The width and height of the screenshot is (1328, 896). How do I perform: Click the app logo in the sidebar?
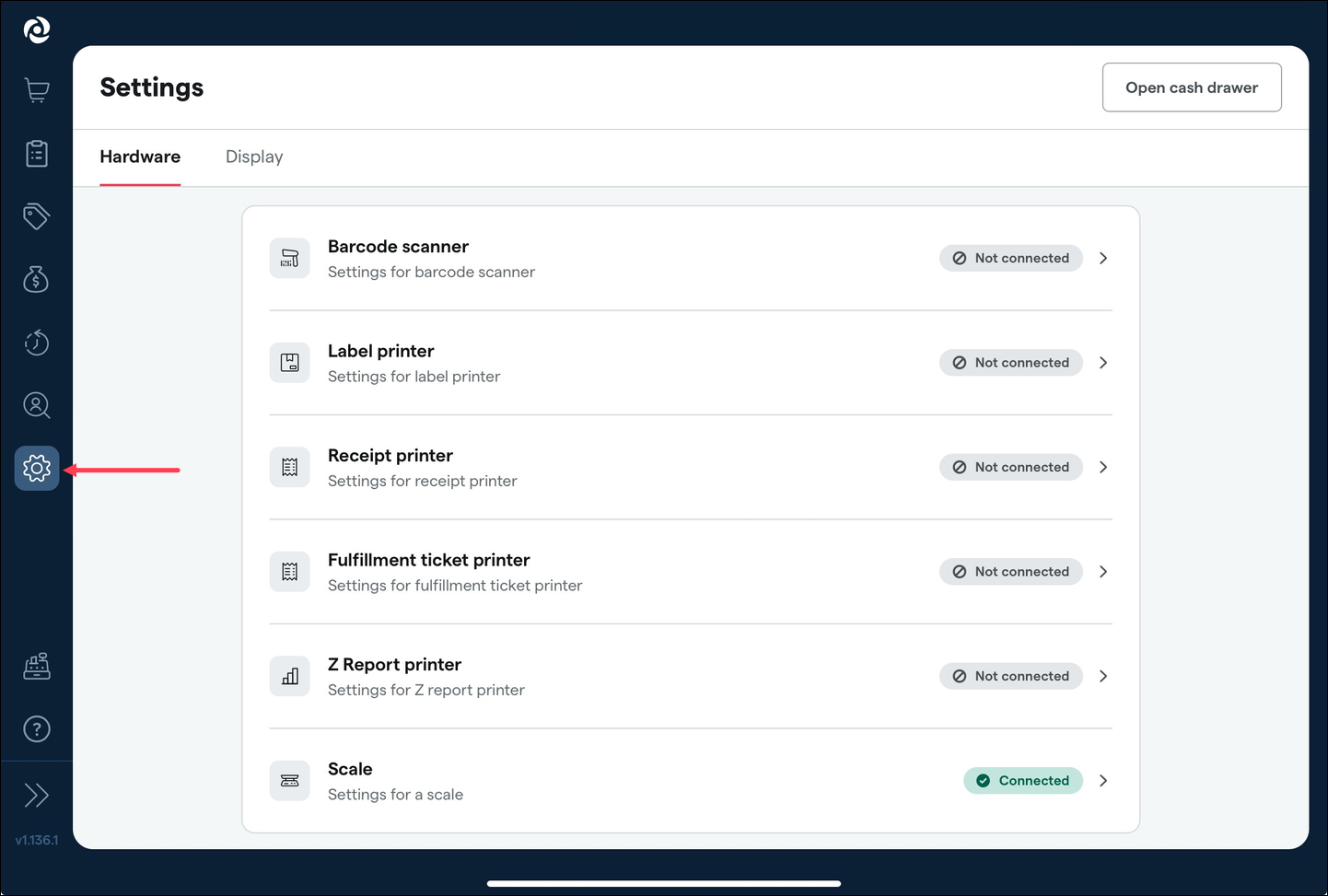coord(37,30)
